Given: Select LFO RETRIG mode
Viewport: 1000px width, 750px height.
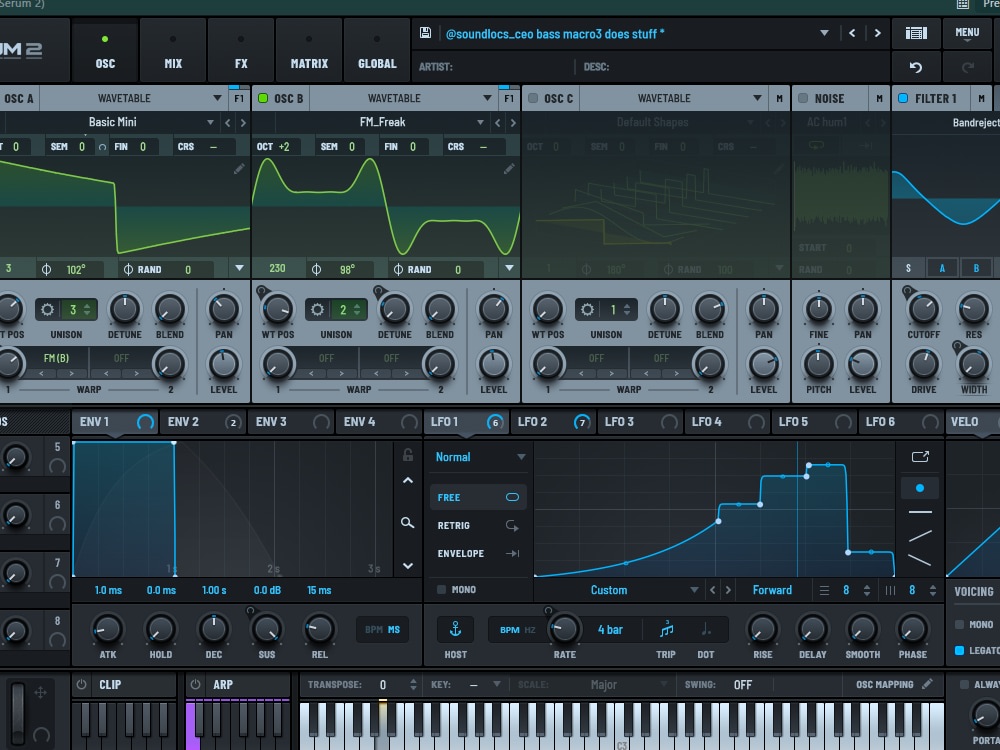Looking at the screenshot, I should [478, 526].
